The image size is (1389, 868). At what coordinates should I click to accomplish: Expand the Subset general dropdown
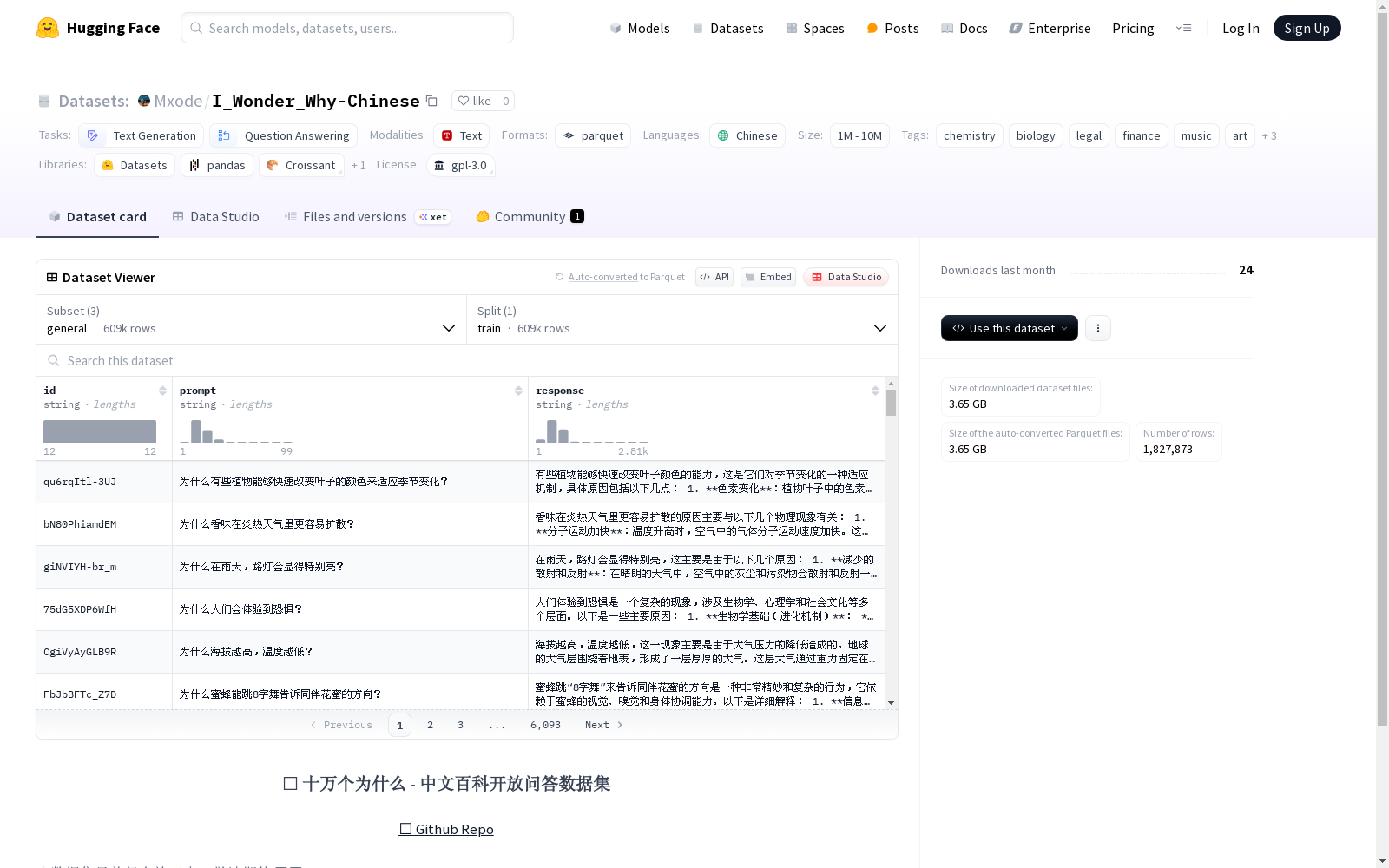coord(251,319)
